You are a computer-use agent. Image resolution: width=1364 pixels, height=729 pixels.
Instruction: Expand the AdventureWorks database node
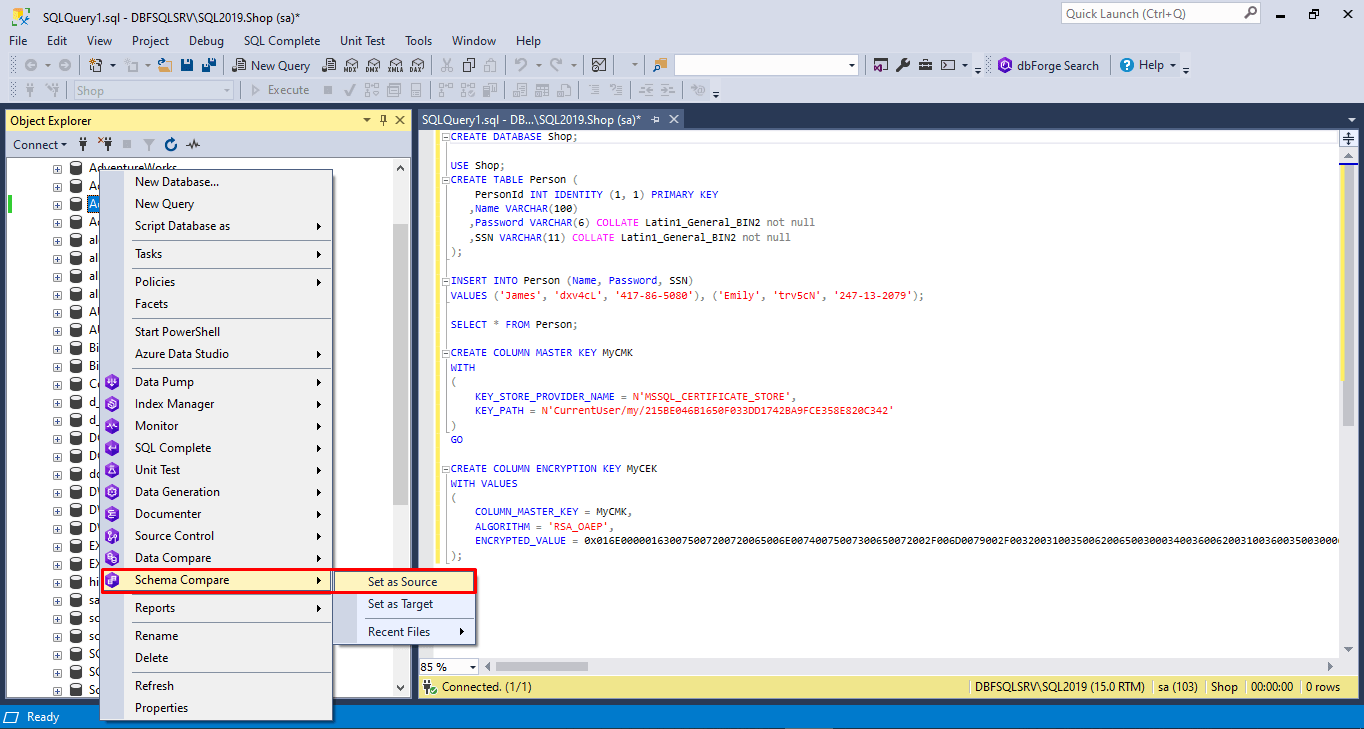(x=57, y=167)
